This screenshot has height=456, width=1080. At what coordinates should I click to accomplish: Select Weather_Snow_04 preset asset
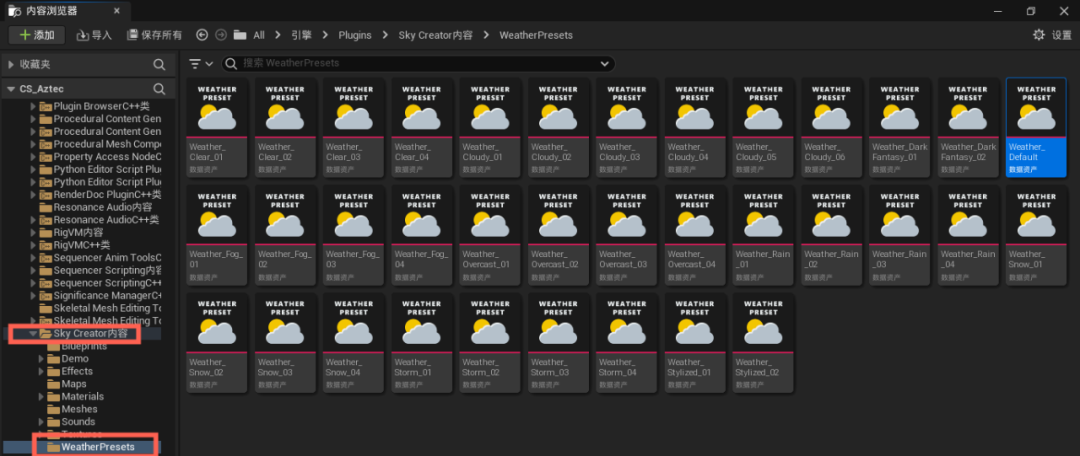[354, 342]
